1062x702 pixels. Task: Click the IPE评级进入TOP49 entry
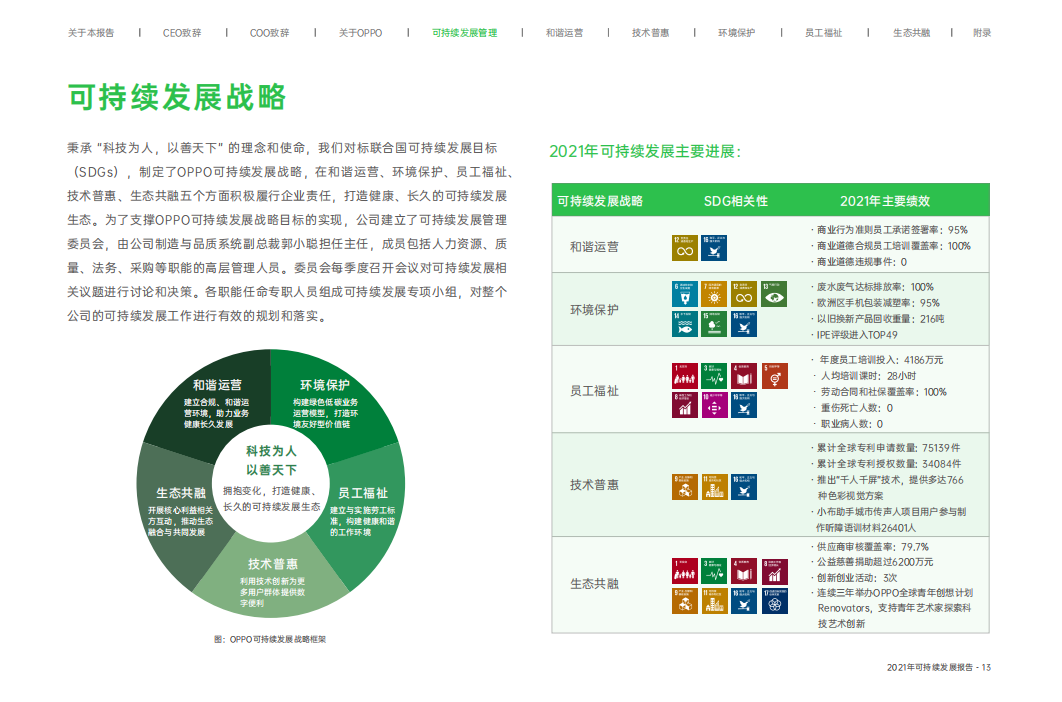click(853, 335)
